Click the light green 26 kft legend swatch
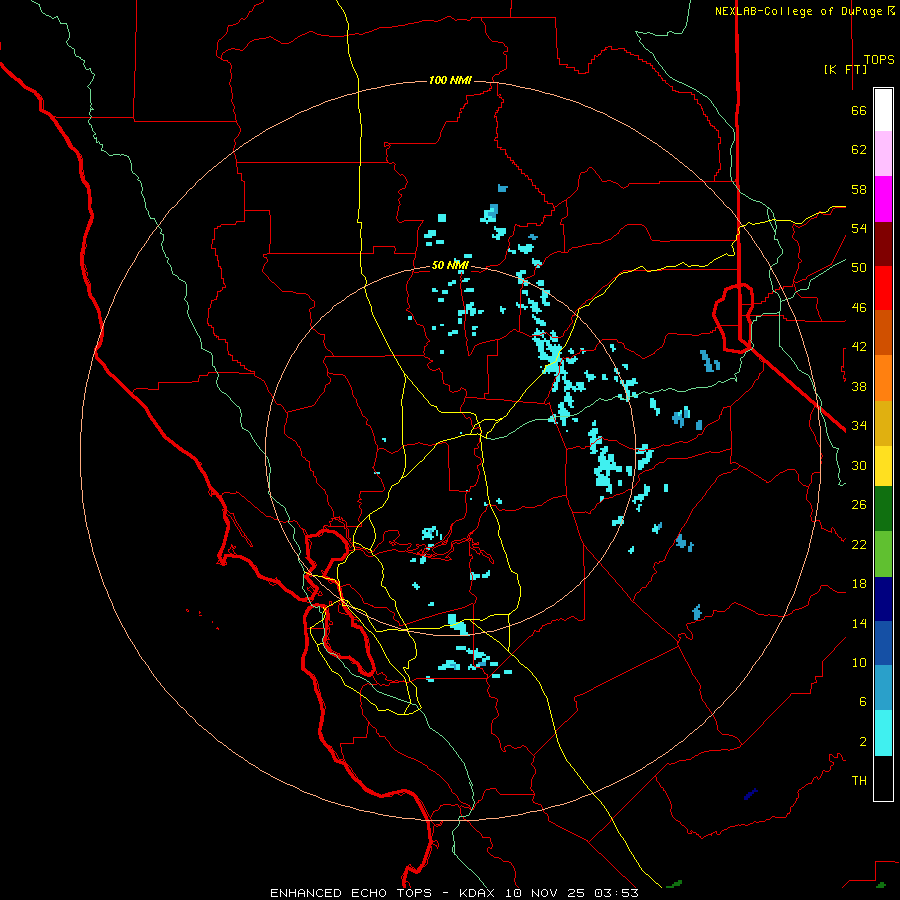Screen dimensions: 900x900 pos(883,554)
